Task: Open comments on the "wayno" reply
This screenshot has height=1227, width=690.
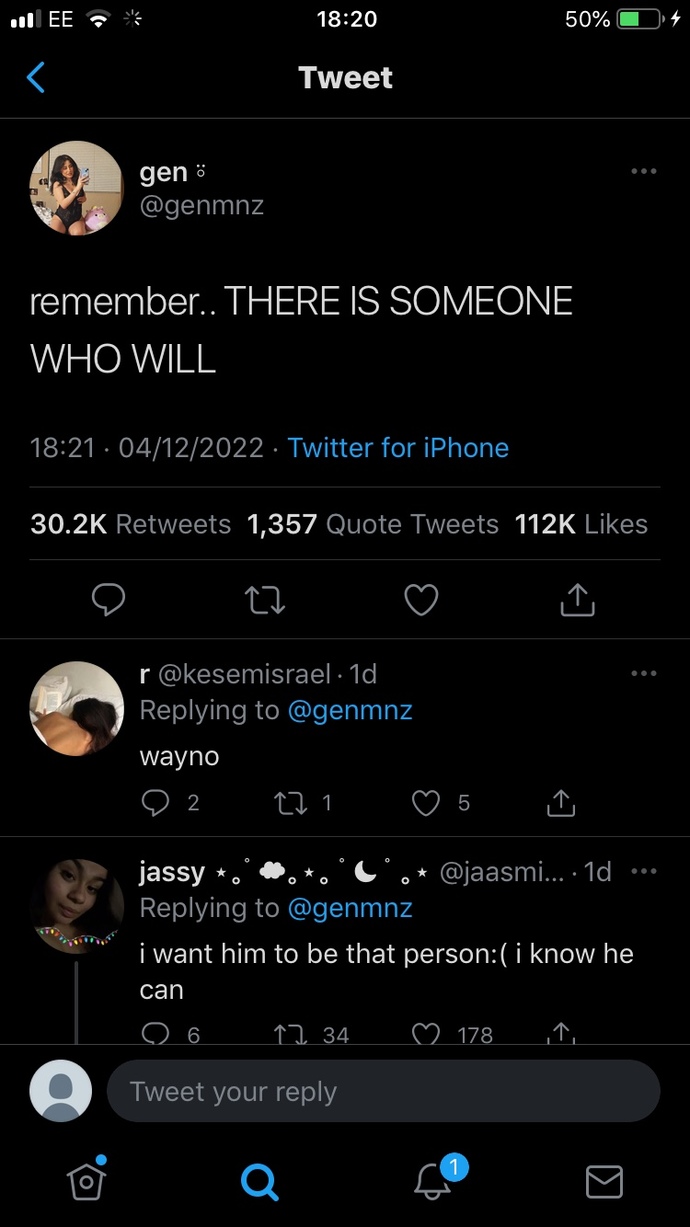Action: click(x=155, y=802)
